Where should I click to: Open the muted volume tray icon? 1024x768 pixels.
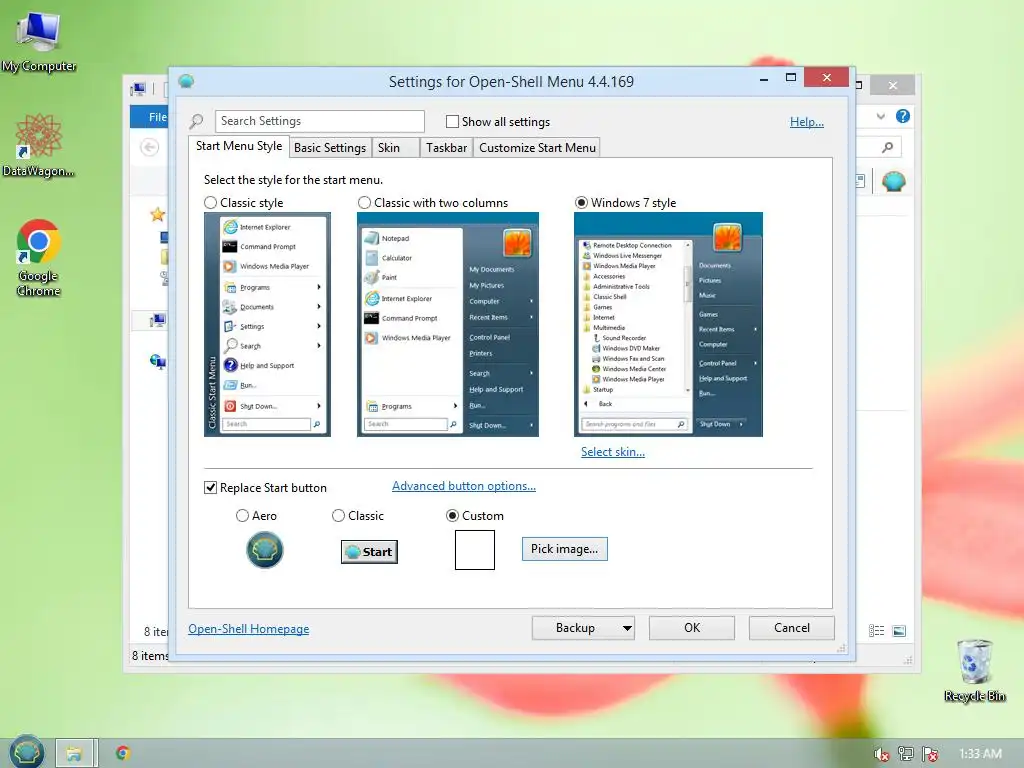click(x=882, y=754)
